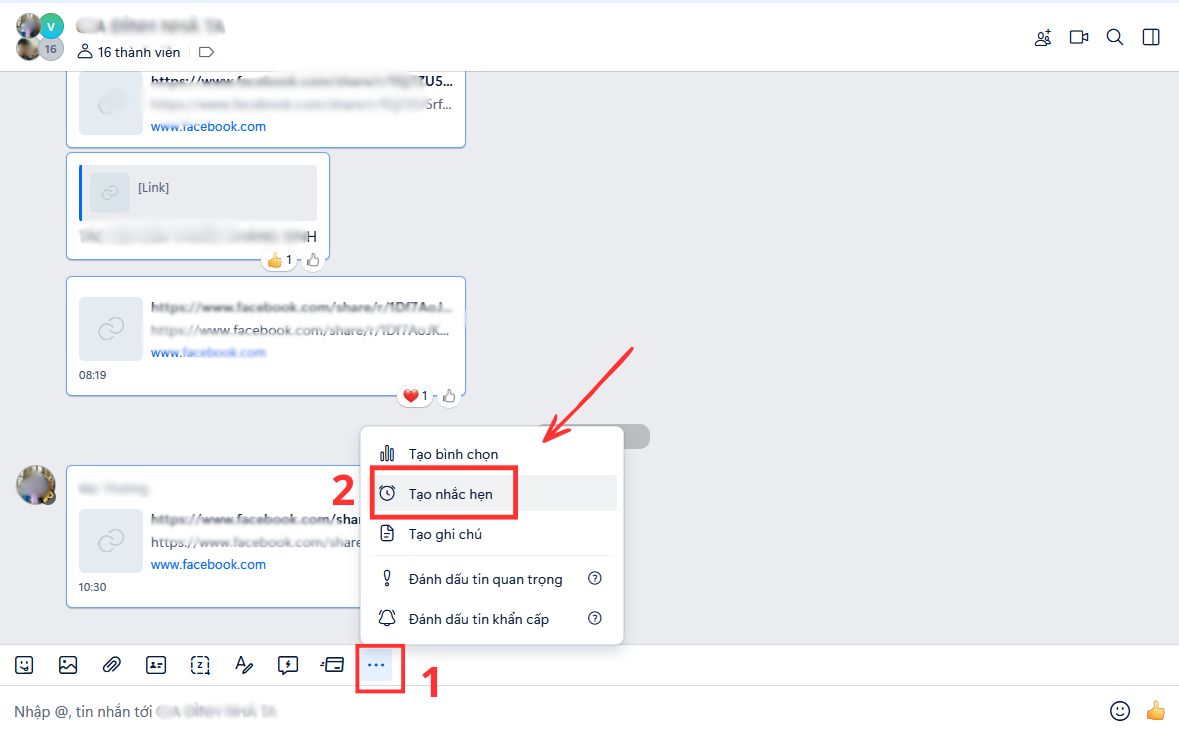Click the screen capture icon
Screen dimensions: 1179x730
(200, 664)
